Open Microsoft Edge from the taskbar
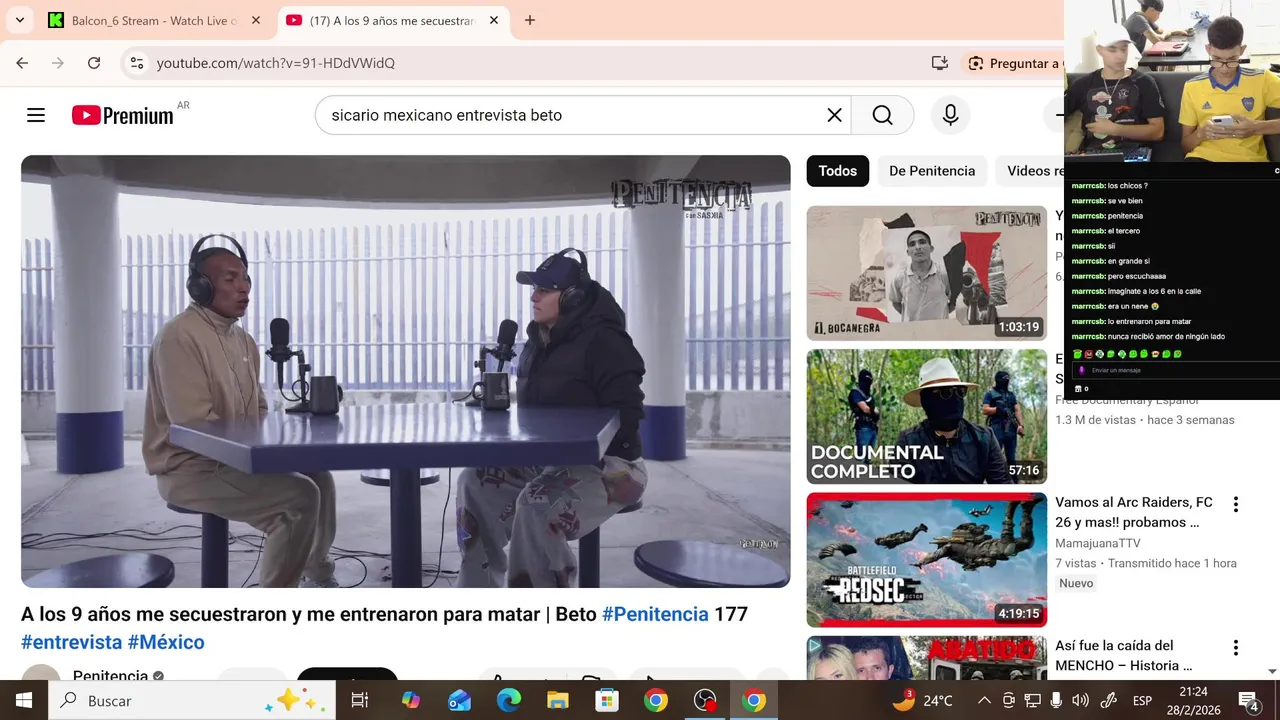The width and height of the screenshot is (1280, 720). point(509,701)
